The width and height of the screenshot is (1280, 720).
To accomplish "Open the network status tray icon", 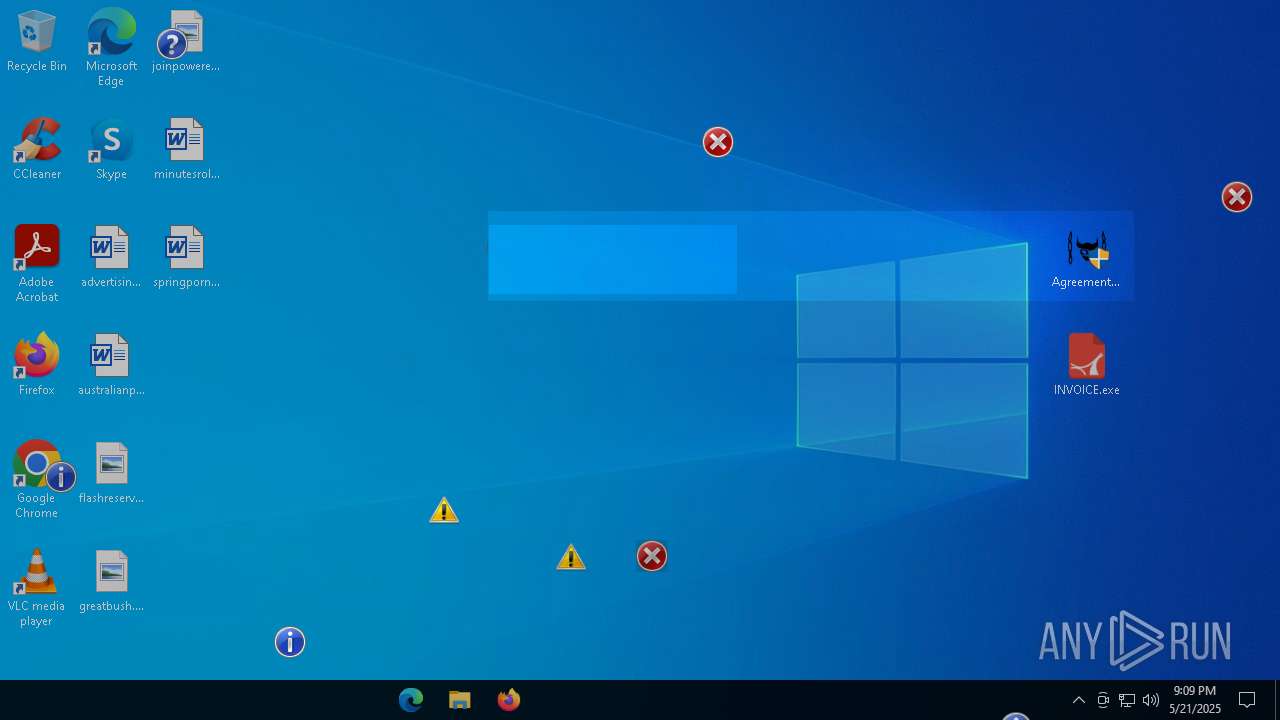I will pyautogui.click(x=1127, y=700).
